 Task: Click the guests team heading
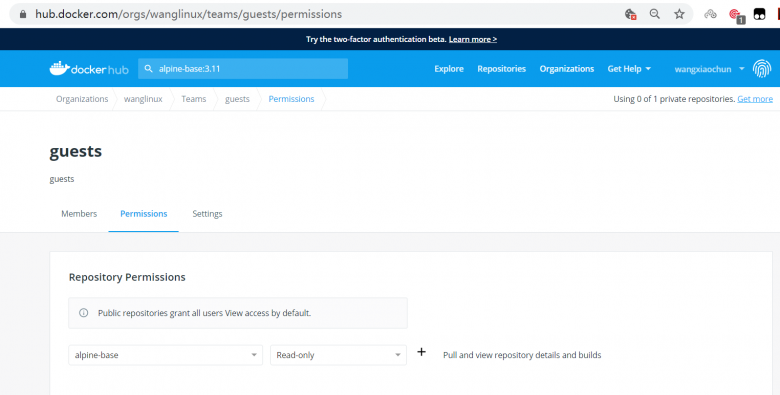76,151
